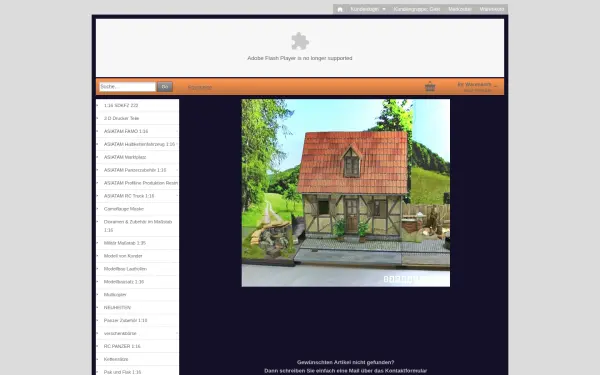Click the half-timbered house slideshow image

[x=346, y=193]
